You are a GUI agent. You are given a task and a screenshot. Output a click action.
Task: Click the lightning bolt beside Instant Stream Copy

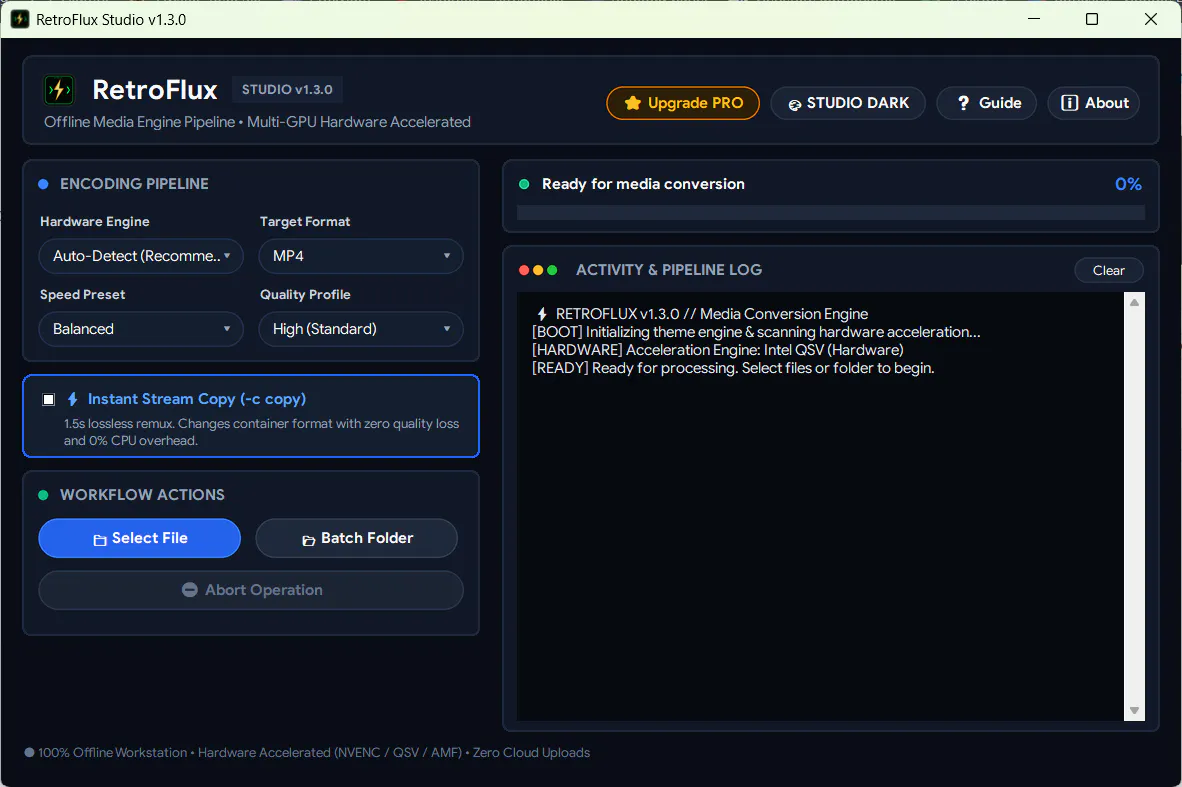coord(72,399)
